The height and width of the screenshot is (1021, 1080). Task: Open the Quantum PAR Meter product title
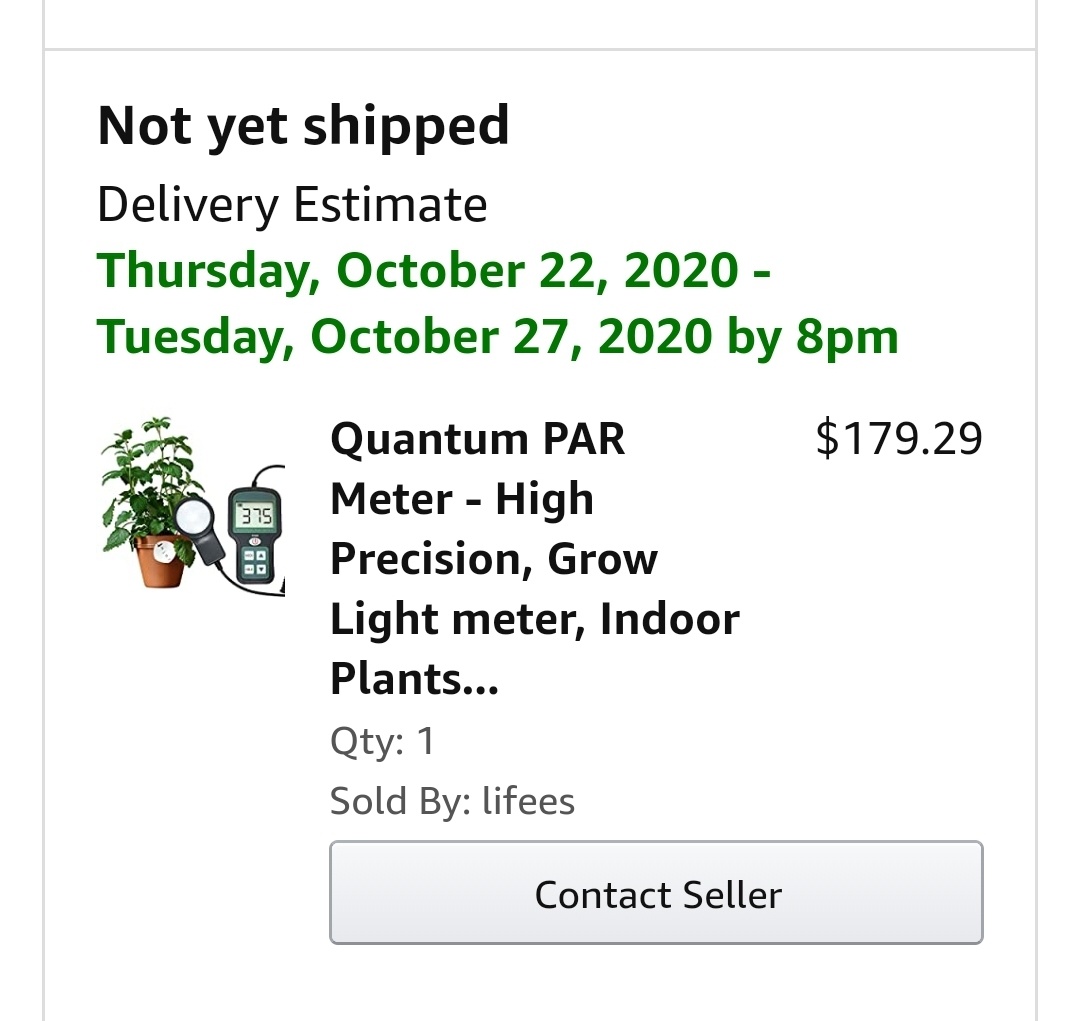pos(535,558)
